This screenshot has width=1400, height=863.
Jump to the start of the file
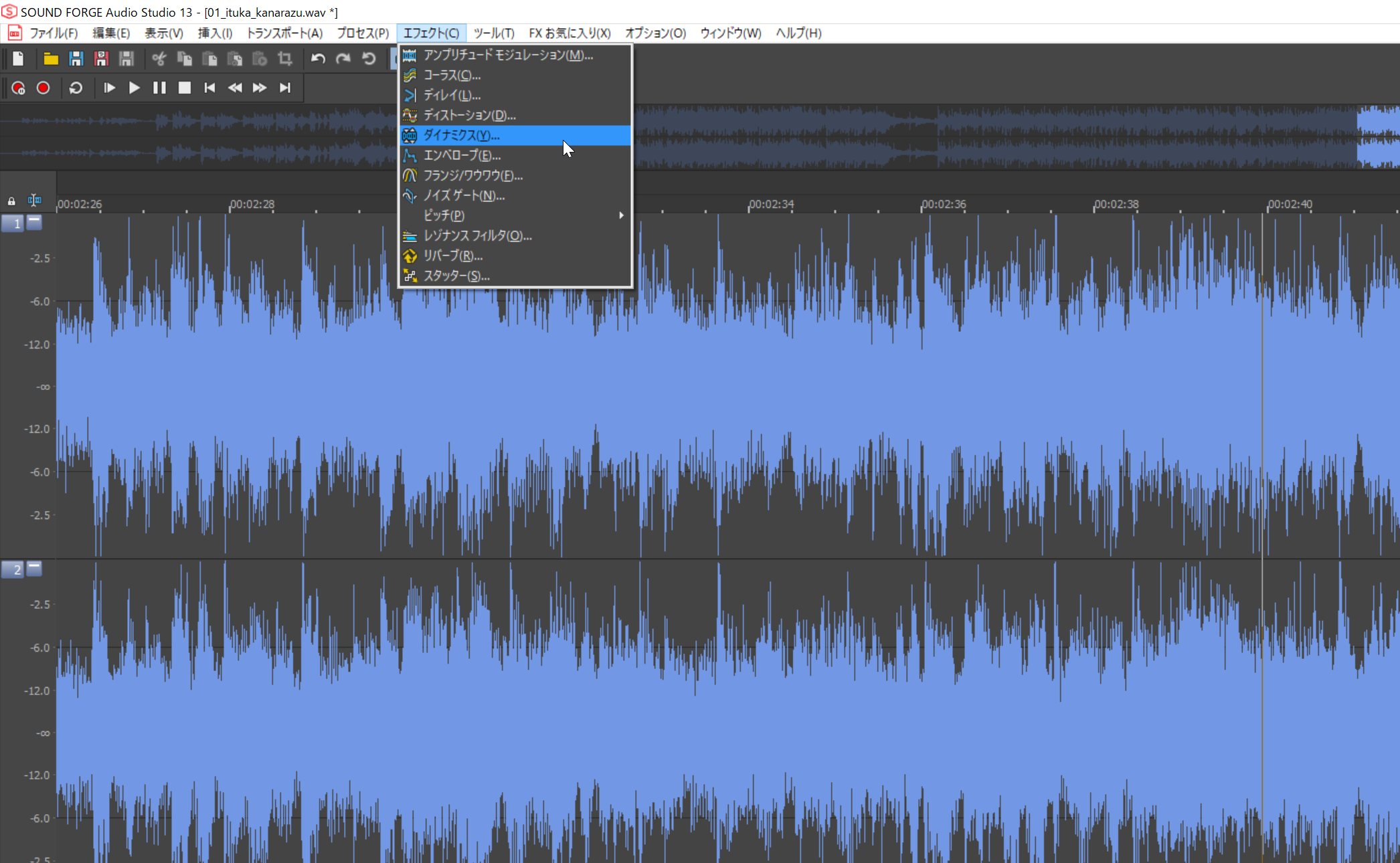click(x=209, y=88)
